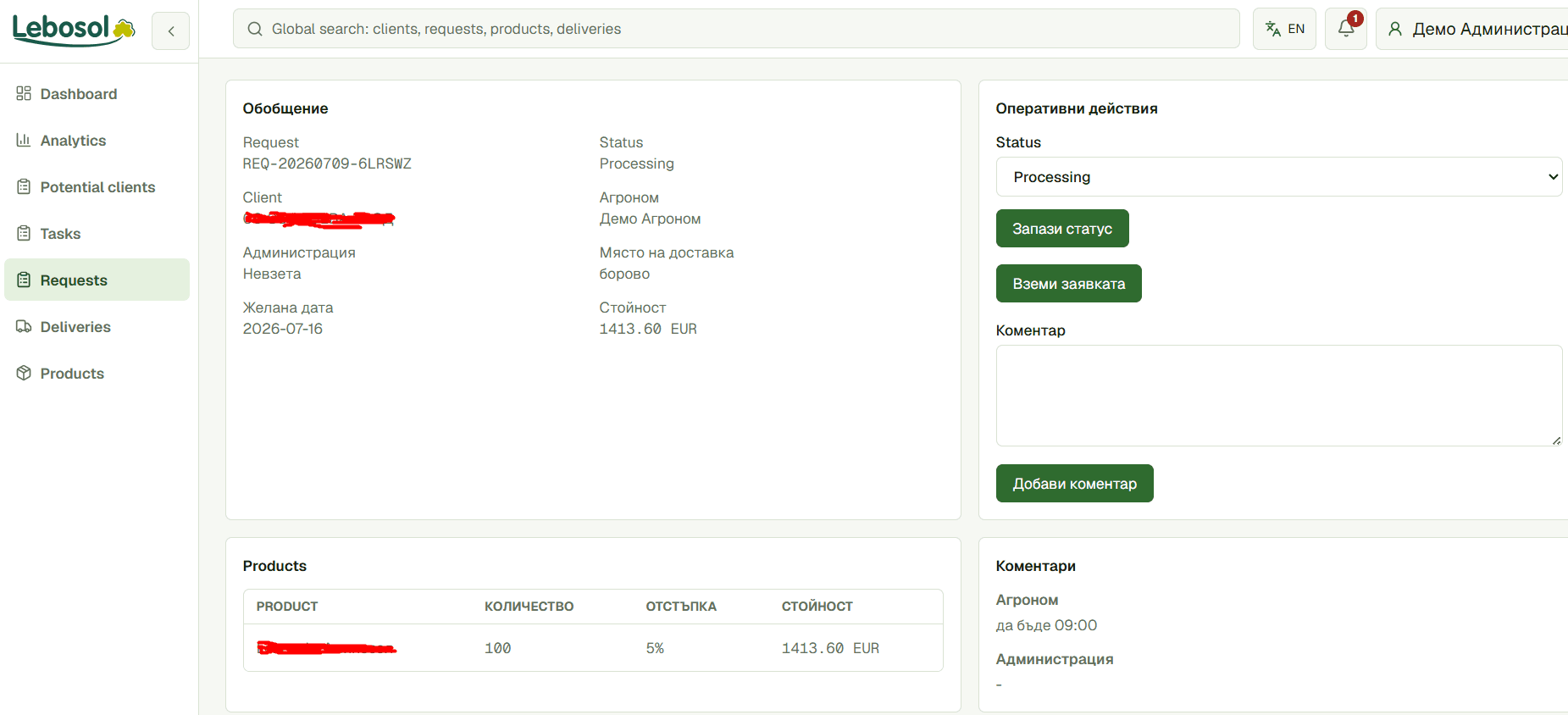Click the PRODUCT column header
Image resolution: width=1568 pixels, height=715 pixels.
pos(287,607)
